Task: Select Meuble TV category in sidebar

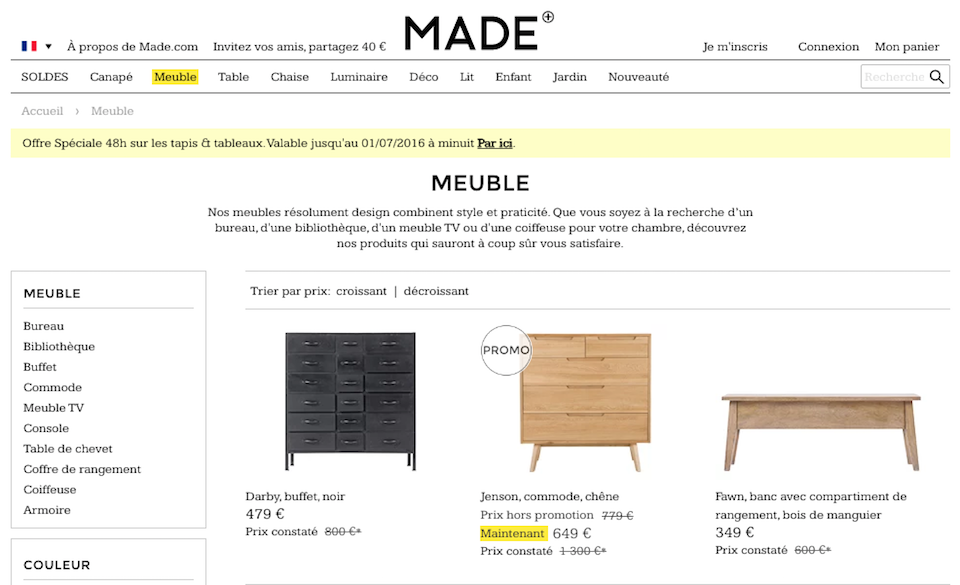Action: (54, 408)
